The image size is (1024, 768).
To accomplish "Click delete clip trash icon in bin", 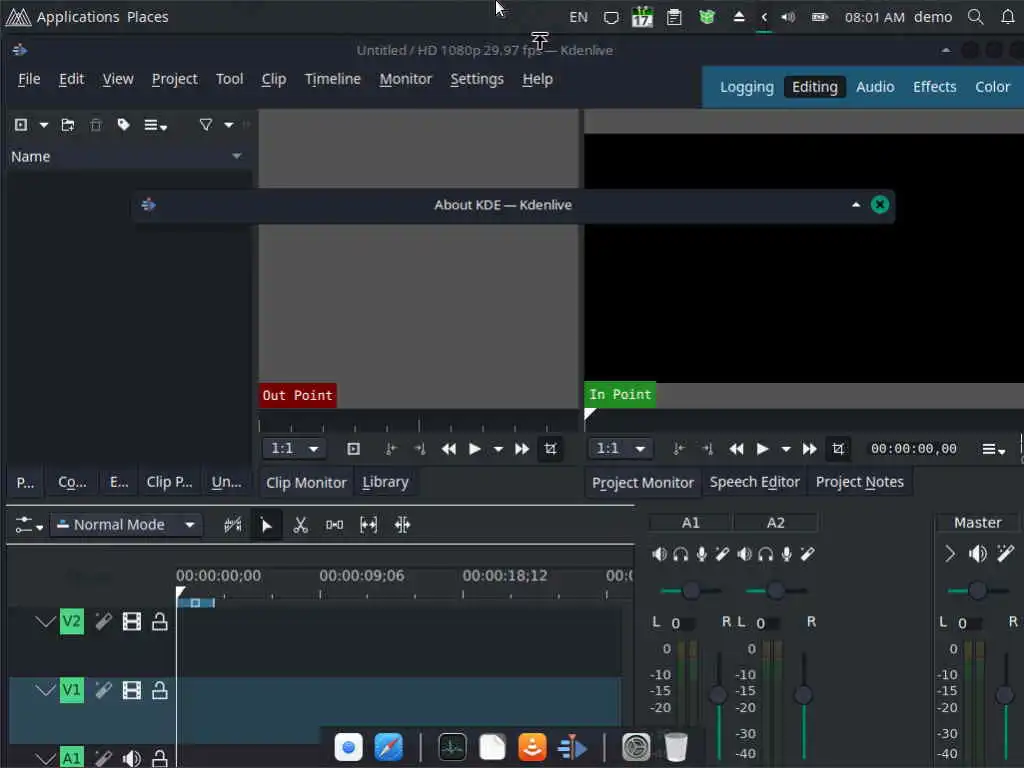I will click(95, 125).
